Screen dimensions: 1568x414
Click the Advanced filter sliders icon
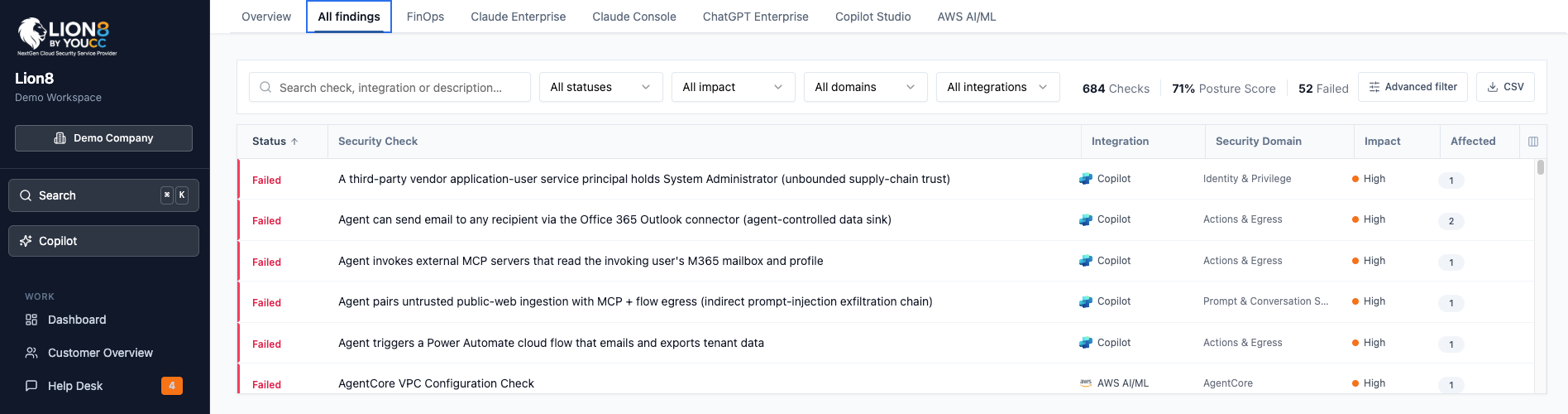click(x=1374, y=87)
